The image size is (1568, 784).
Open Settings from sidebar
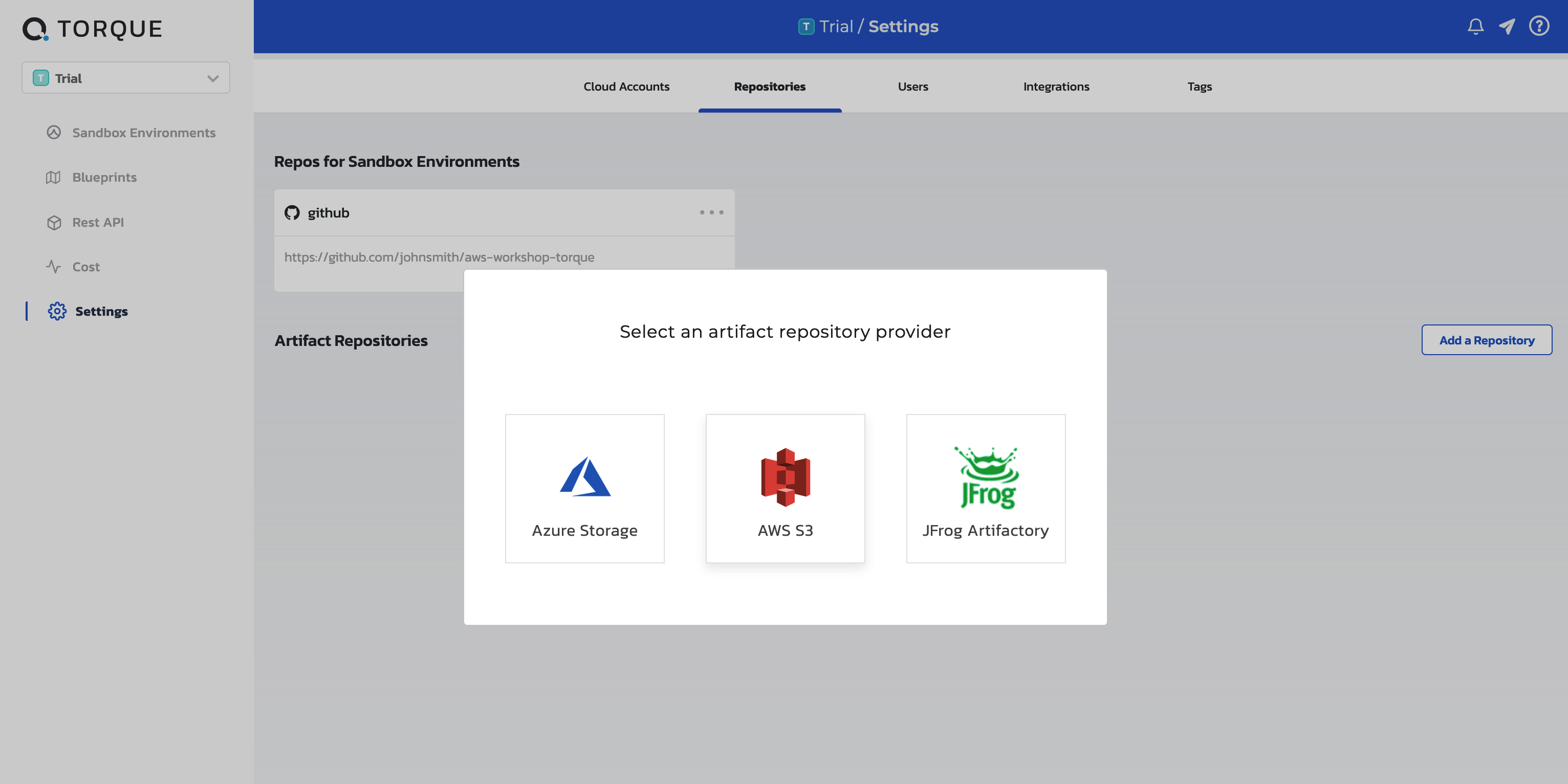point(101,311)
